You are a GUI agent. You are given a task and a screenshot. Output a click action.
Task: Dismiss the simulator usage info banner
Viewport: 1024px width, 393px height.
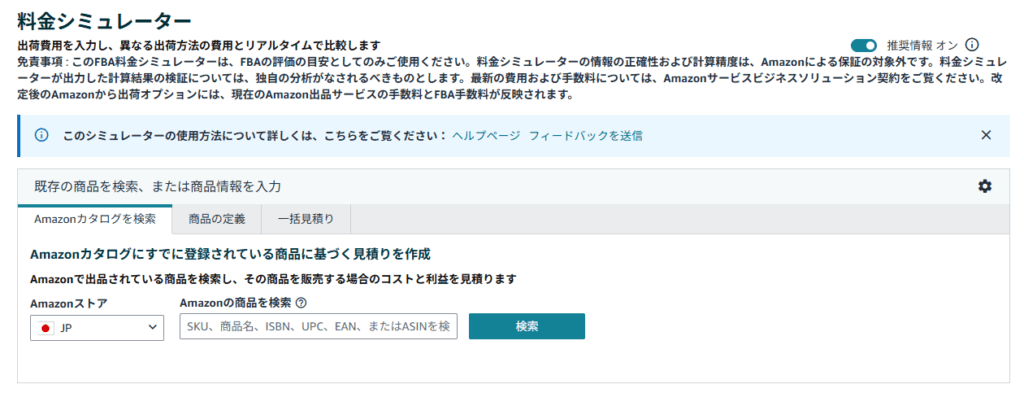(x=986, y=135)
